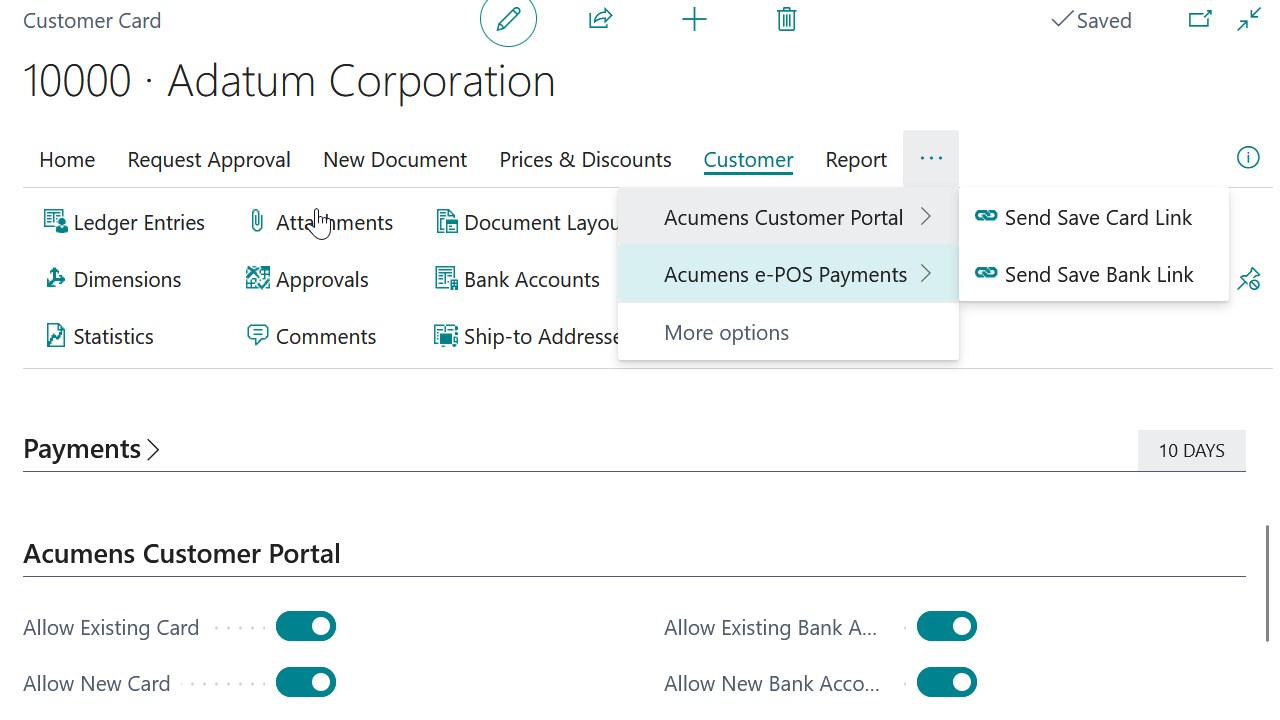The height and width of the screenshot is (720, 1280).
Task: Disable the Allow Existing Card toggle
Action: coord(305,626)
